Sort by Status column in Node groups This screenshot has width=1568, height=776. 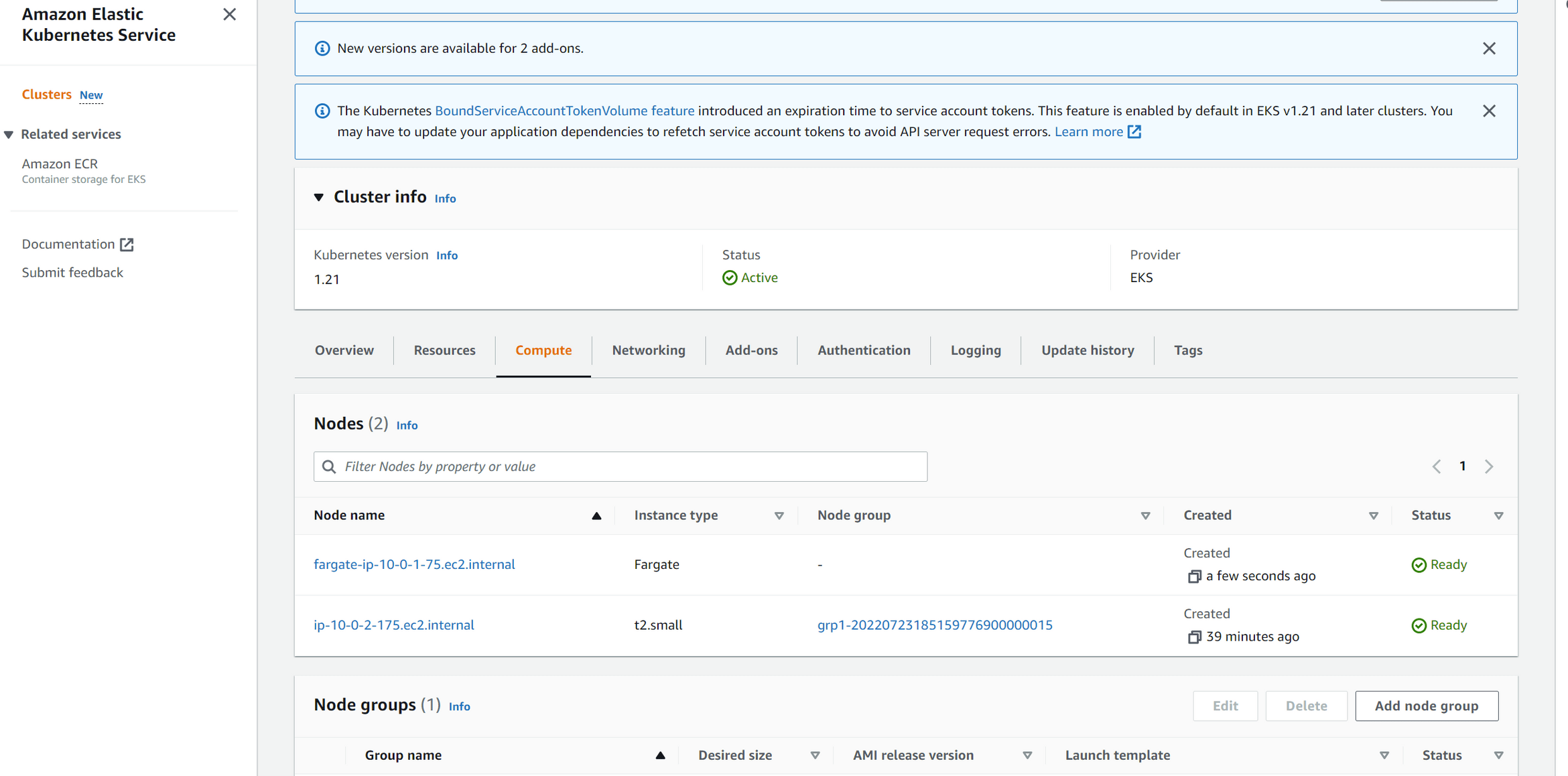coord(1499,756)
